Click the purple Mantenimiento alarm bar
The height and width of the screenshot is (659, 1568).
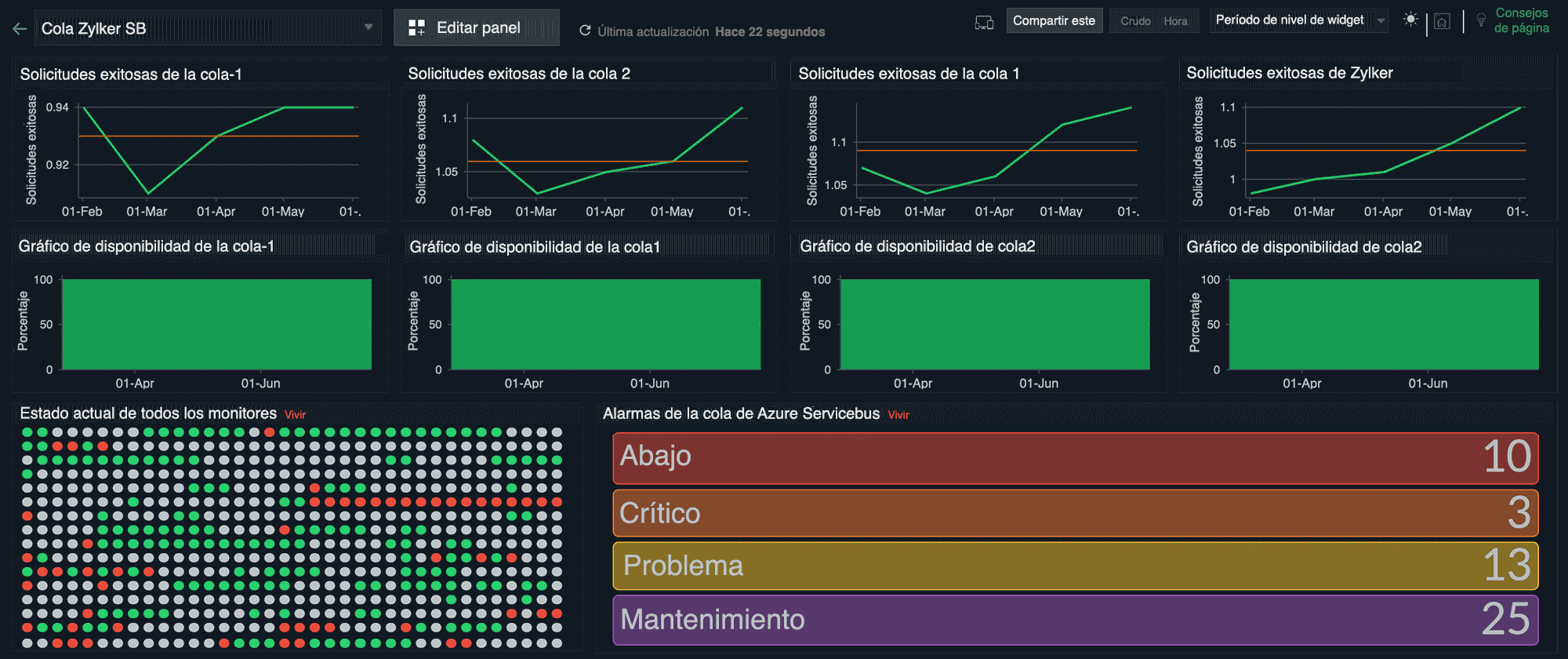point(1075,620)
